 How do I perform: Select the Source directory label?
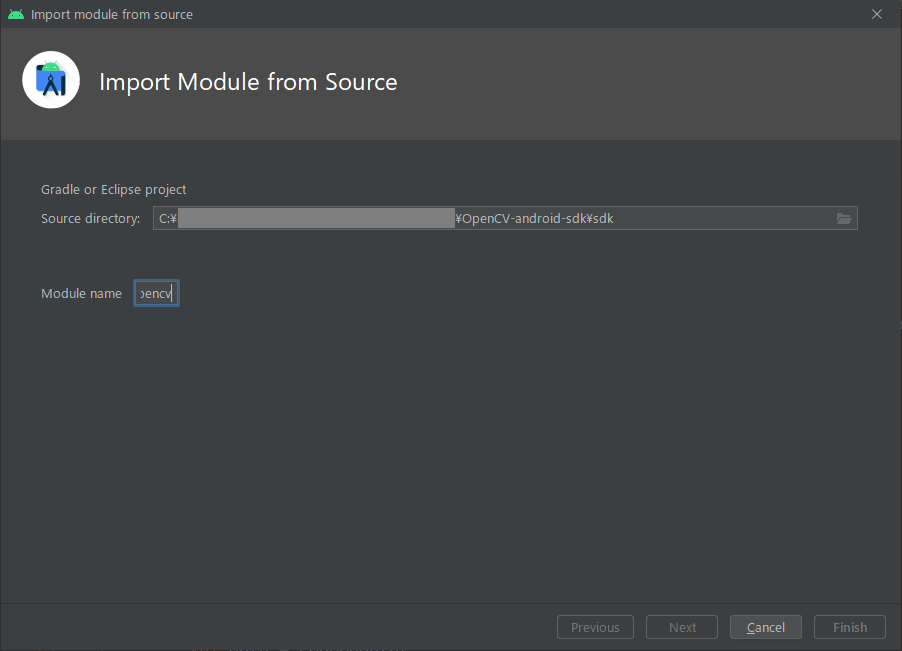[x=90, y=218]
